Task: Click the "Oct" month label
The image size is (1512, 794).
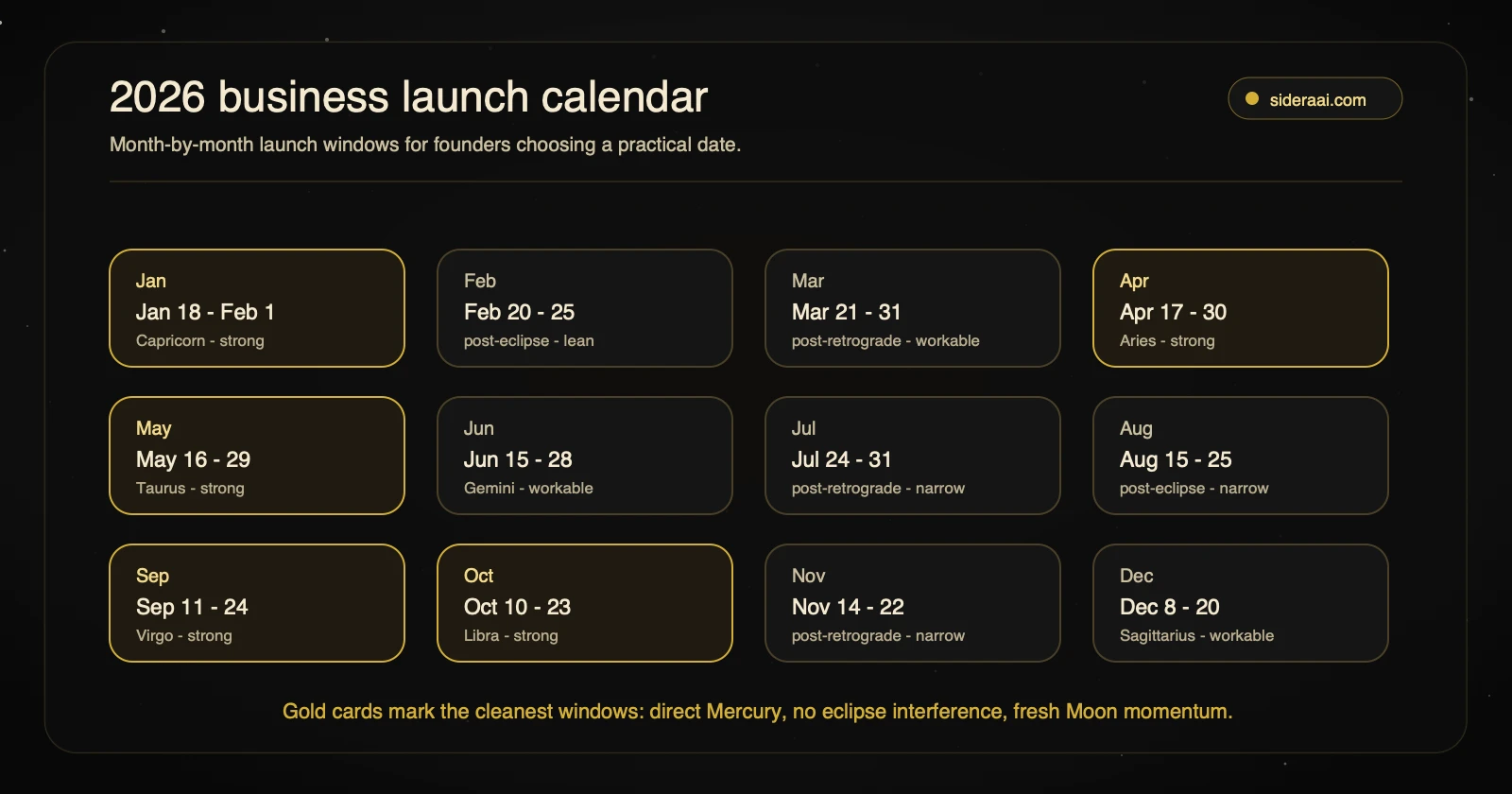Action: [x=478, y=576]
